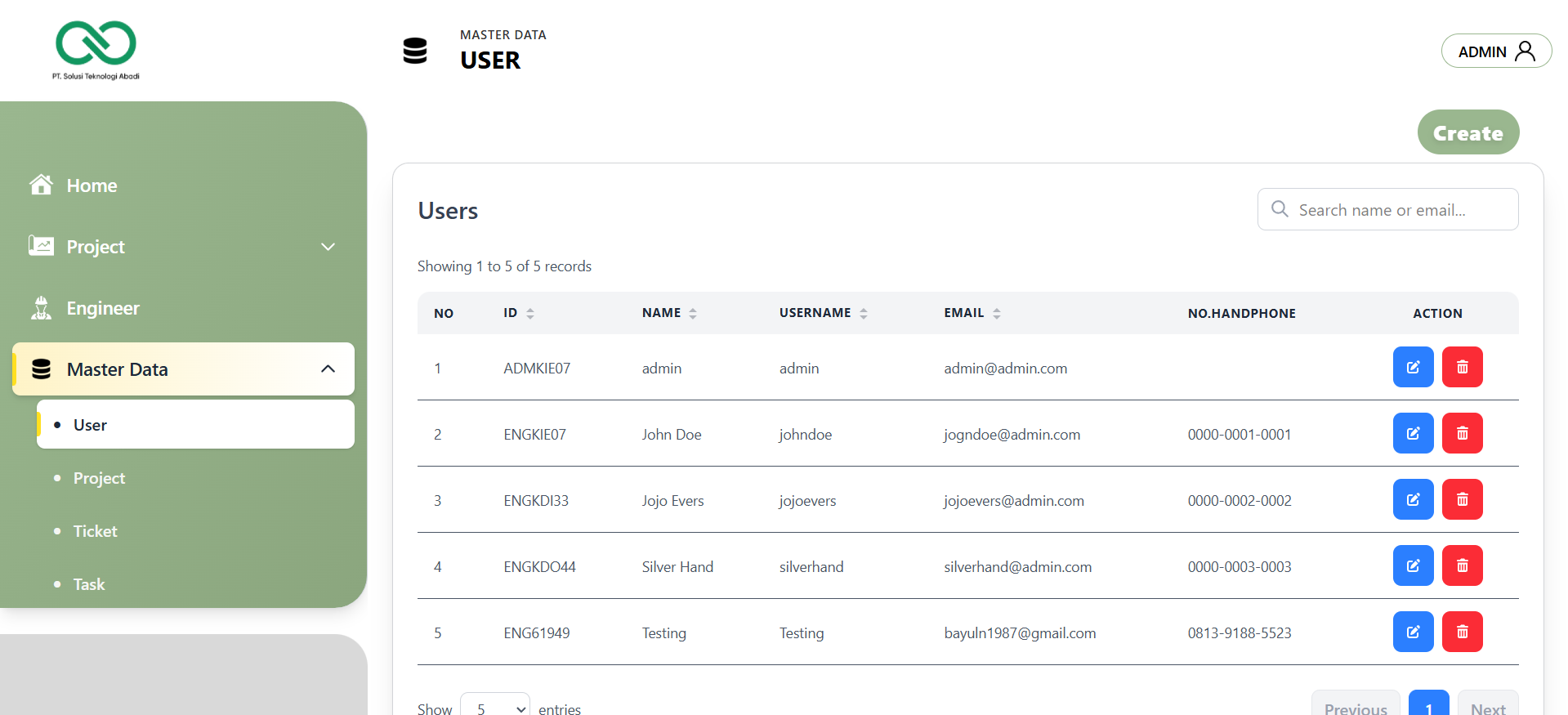Go to the Next page
The height and width of the screenshot is (715, 1568).
(1488, 704)
